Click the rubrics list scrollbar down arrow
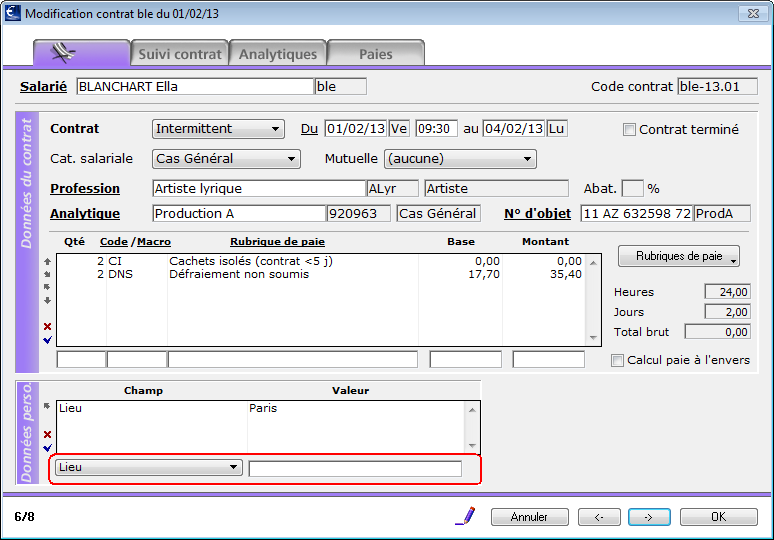 tap(593, 338)
